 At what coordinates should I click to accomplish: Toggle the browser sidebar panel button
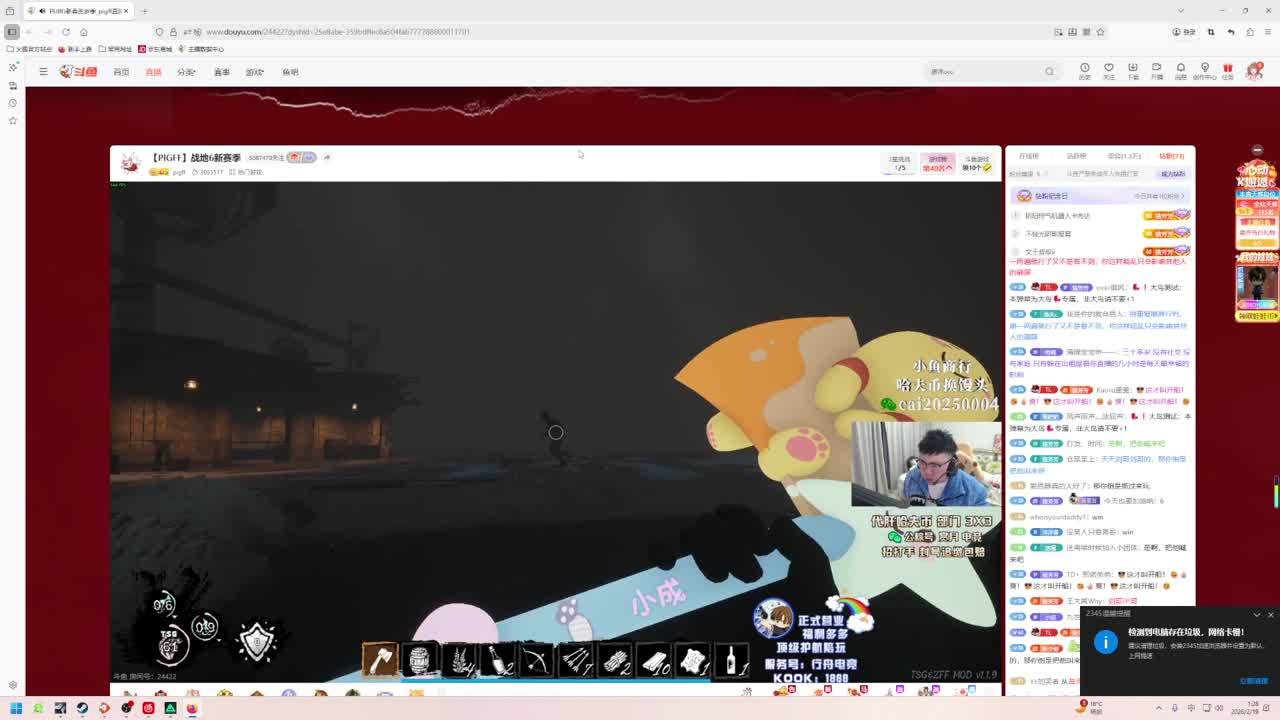pos(12,32)
